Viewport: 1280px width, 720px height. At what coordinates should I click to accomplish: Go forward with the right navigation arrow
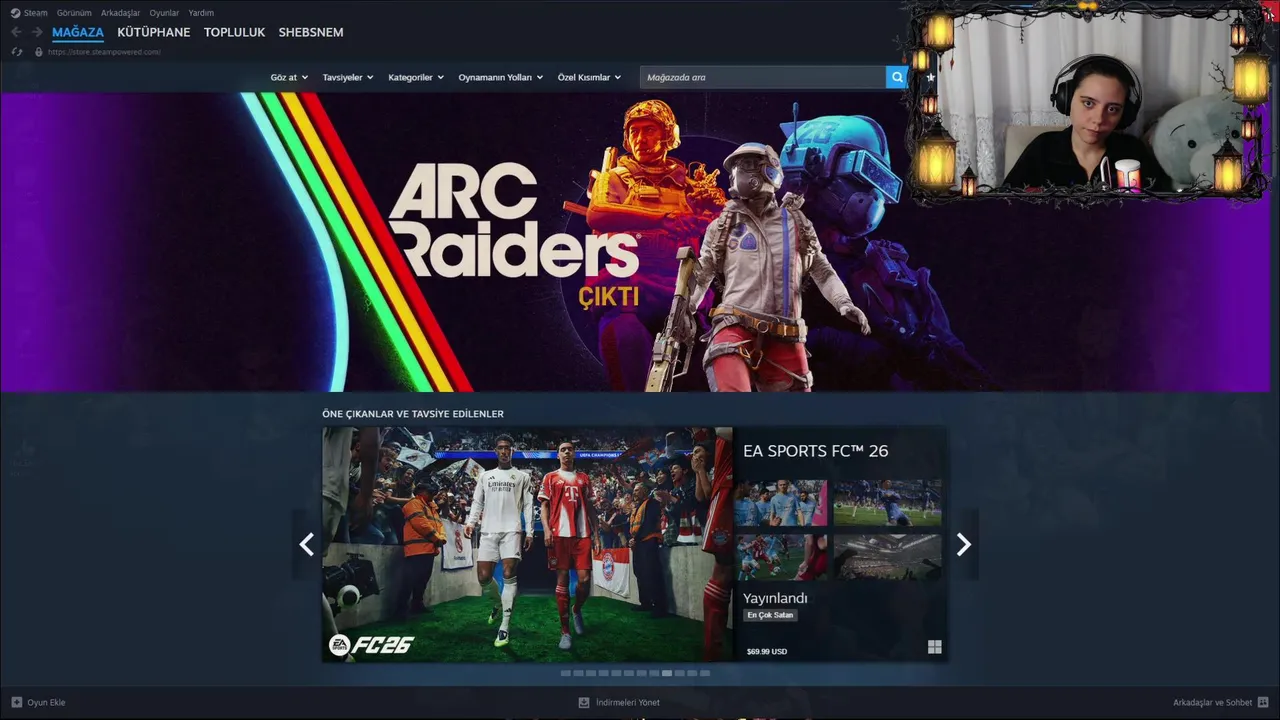pyautogui.click(x=37, y=32)
